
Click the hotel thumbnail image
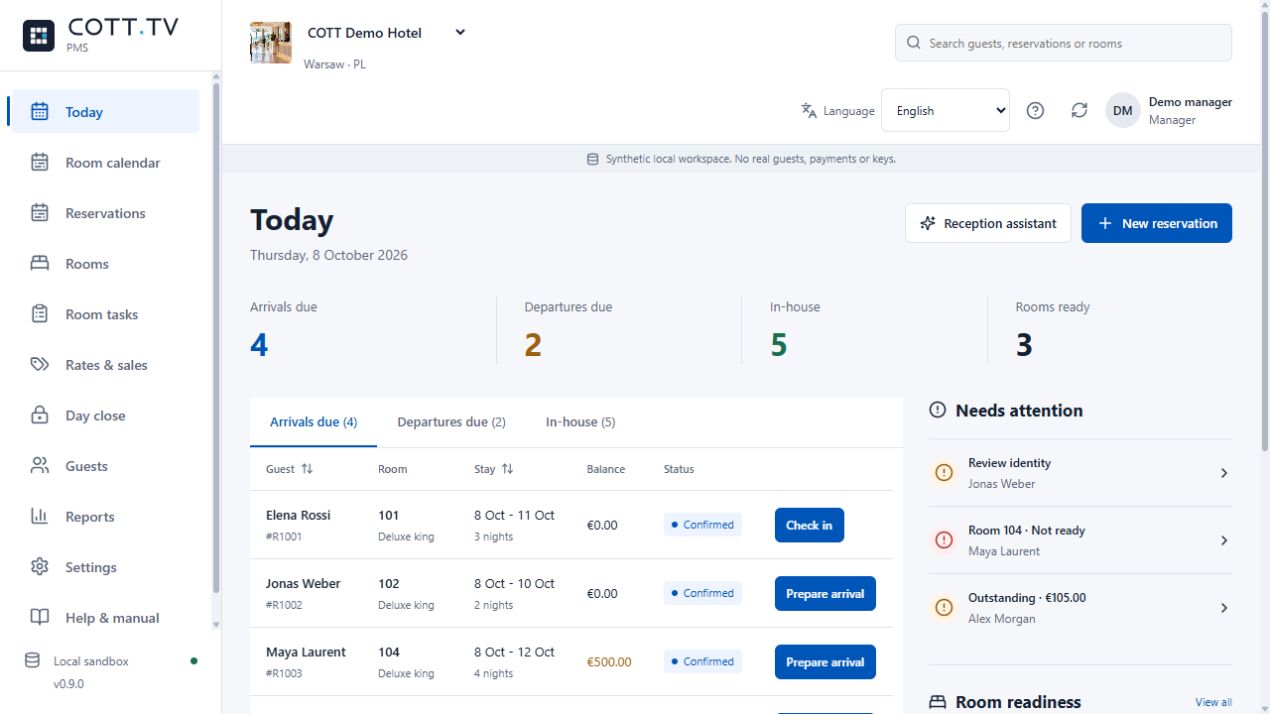click(x=271, y=43)
